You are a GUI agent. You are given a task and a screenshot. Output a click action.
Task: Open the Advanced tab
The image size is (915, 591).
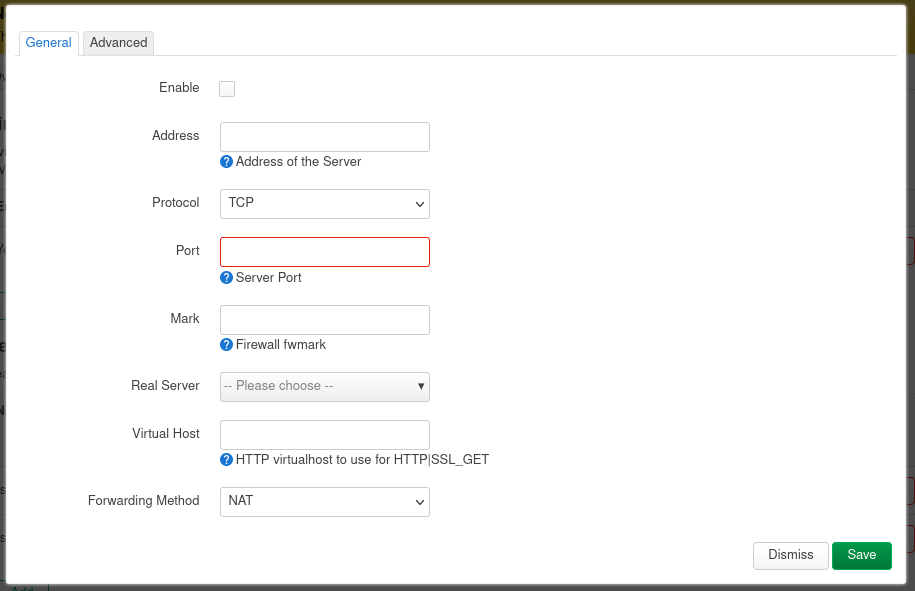tap(118, 43)
